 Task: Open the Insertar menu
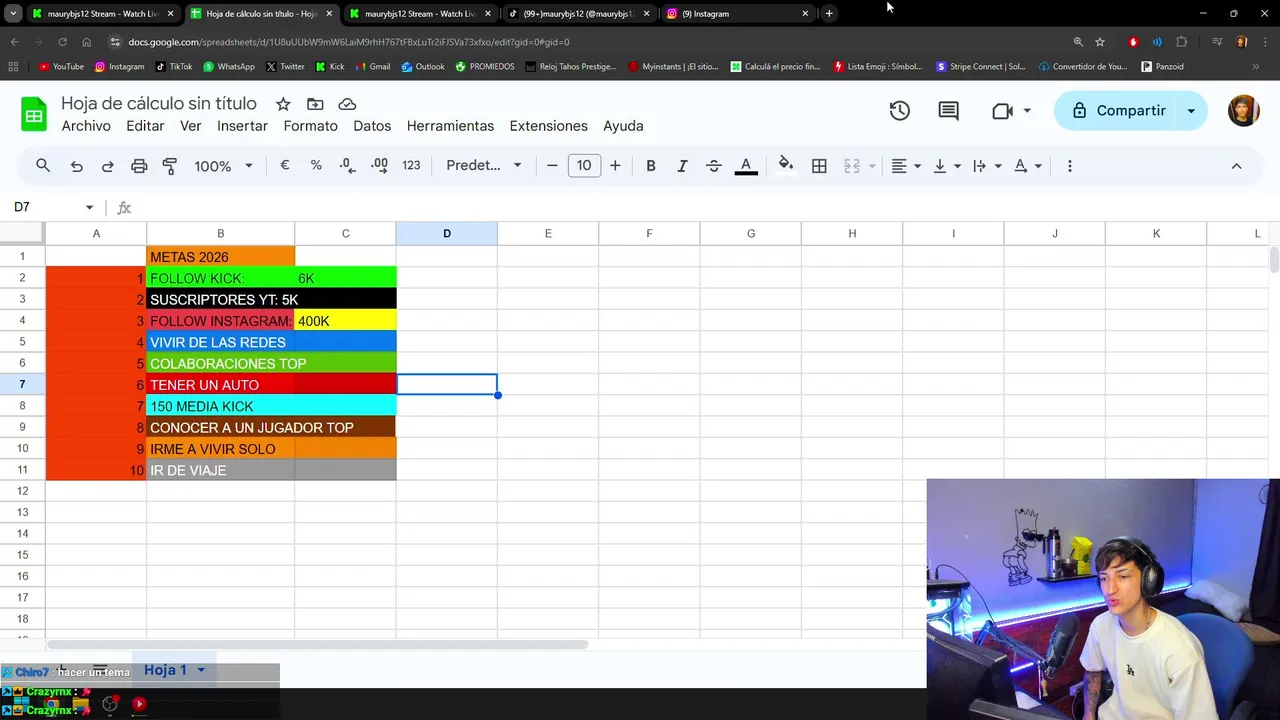pyautogui.click(x=242, y=126)
